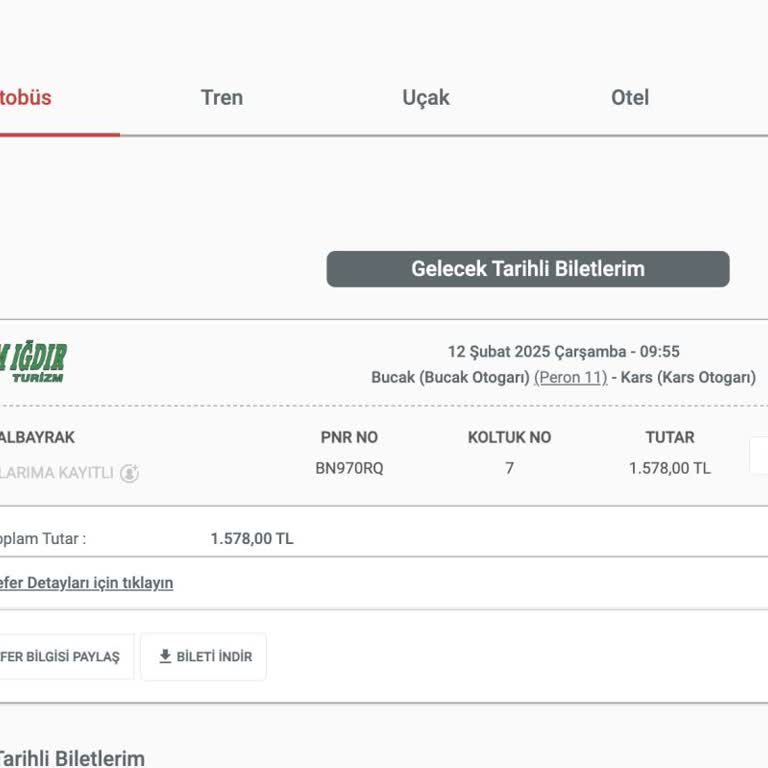Select the Otobüs tab
768x768 pixels.
click(25, 97)
